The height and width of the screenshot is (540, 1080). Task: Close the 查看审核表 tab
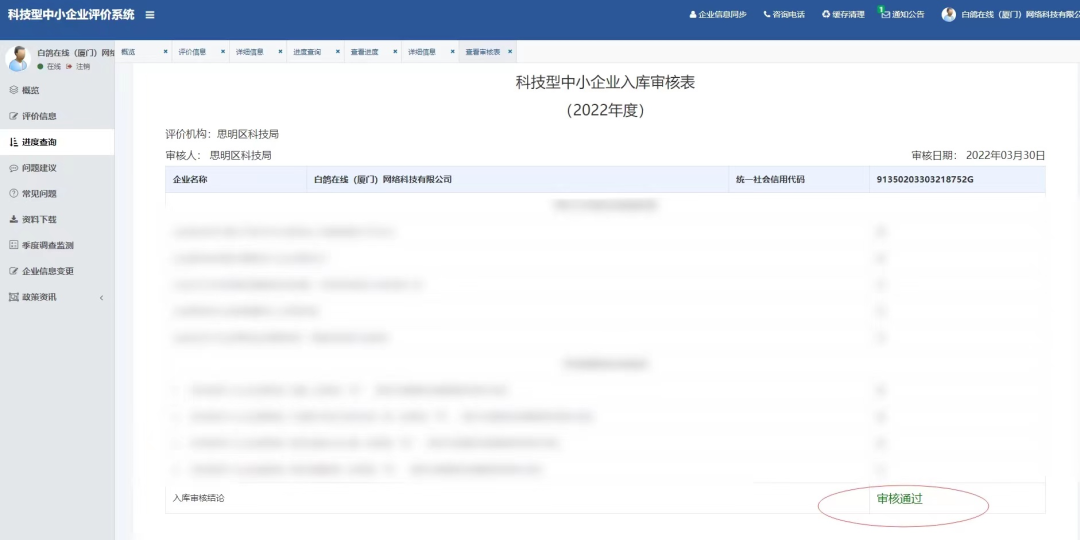tap(510, 52)
